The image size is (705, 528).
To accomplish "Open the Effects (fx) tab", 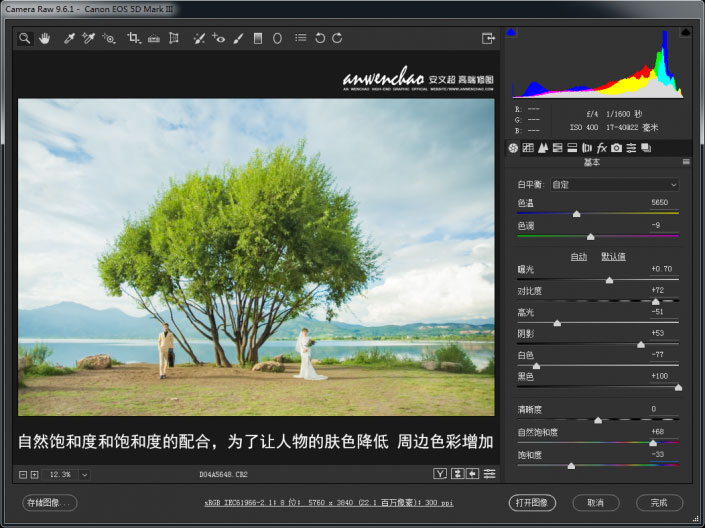I will click(602, 148).
